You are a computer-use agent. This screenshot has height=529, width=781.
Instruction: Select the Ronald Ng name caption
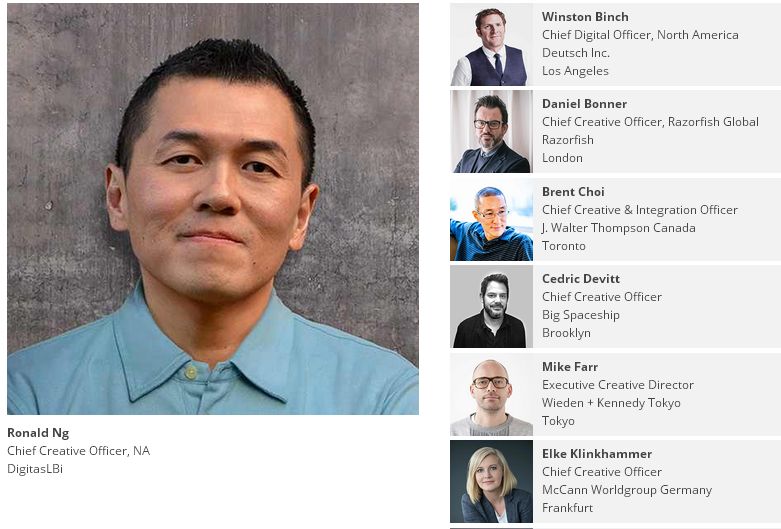38,433
